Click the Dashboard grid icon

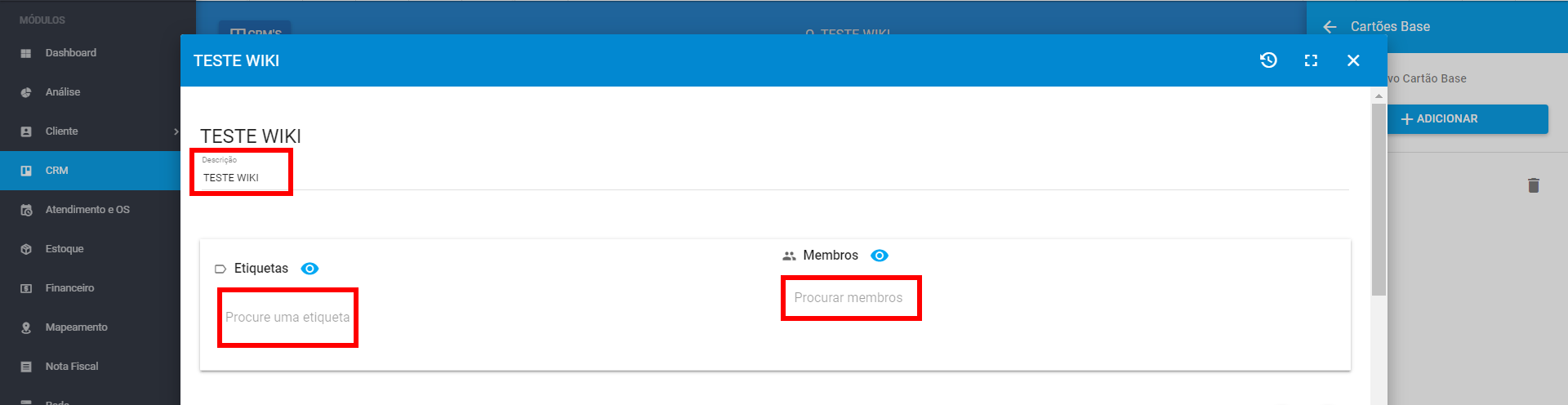[26, 53]
